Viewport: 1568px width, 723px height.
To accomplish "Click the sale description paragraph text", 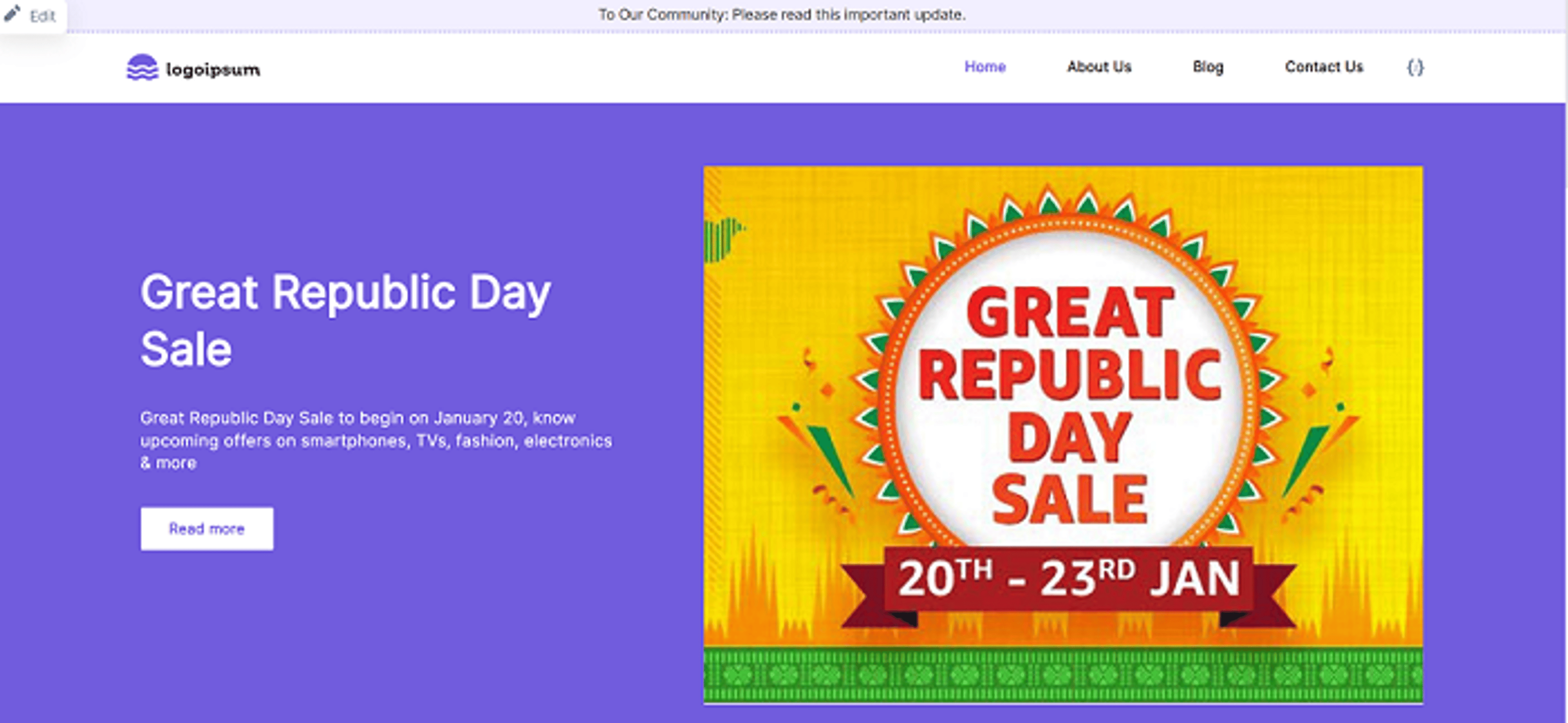I will (376, 440).
